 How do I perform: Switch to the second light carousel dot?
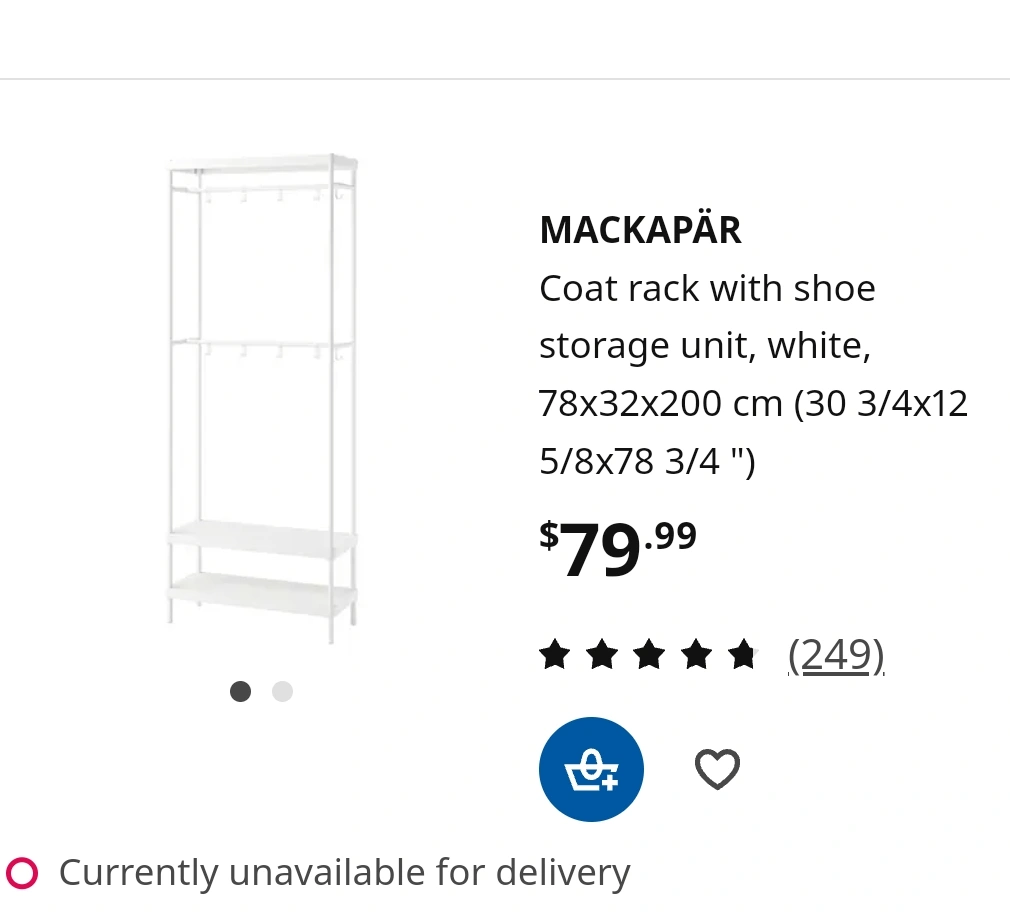coord(282,692)
